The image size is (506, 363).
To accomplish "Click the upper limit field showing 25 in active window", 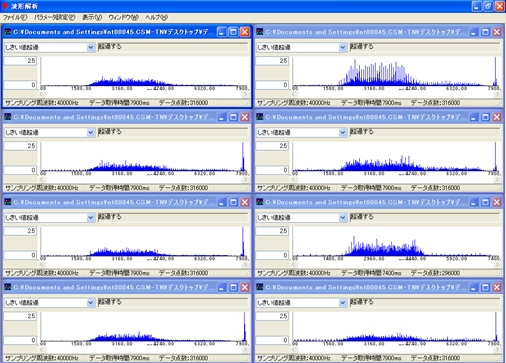I will coord(20,61).
